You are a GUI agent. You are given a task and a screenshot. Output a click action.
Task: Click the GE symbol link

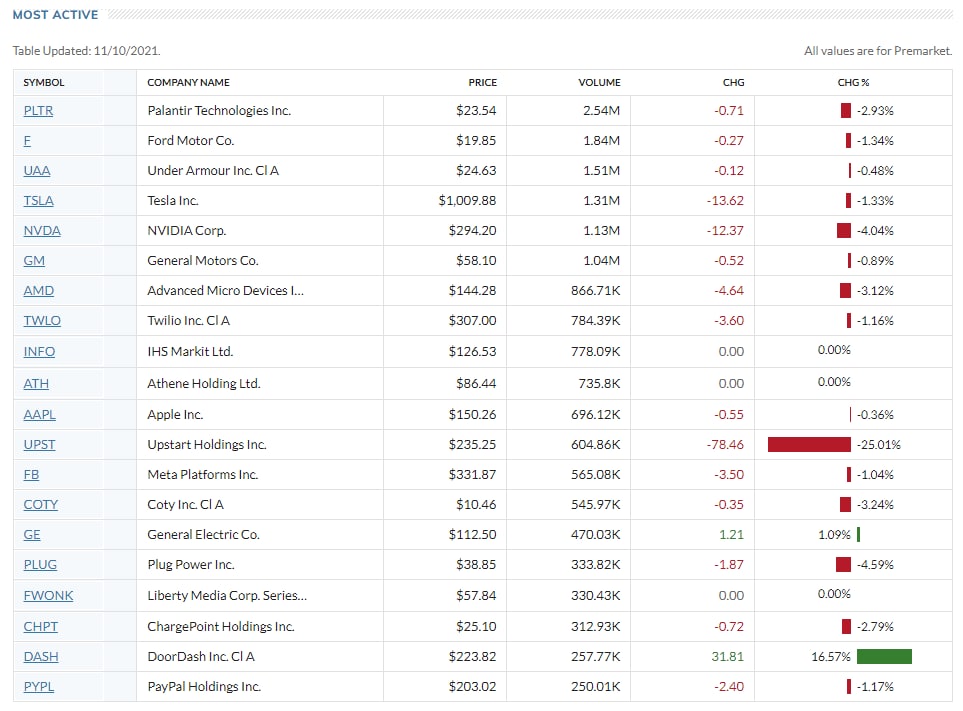(32, 535)
